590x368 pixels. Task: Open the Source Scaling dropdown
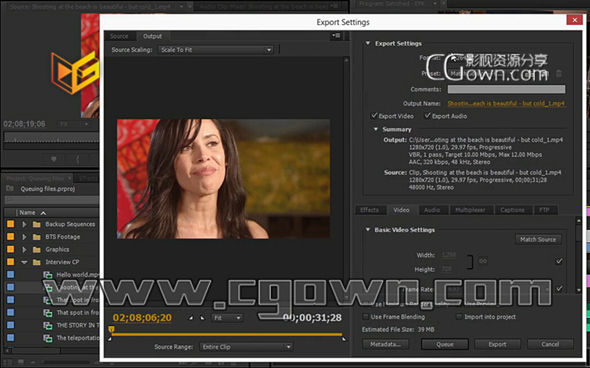[216, 50]
